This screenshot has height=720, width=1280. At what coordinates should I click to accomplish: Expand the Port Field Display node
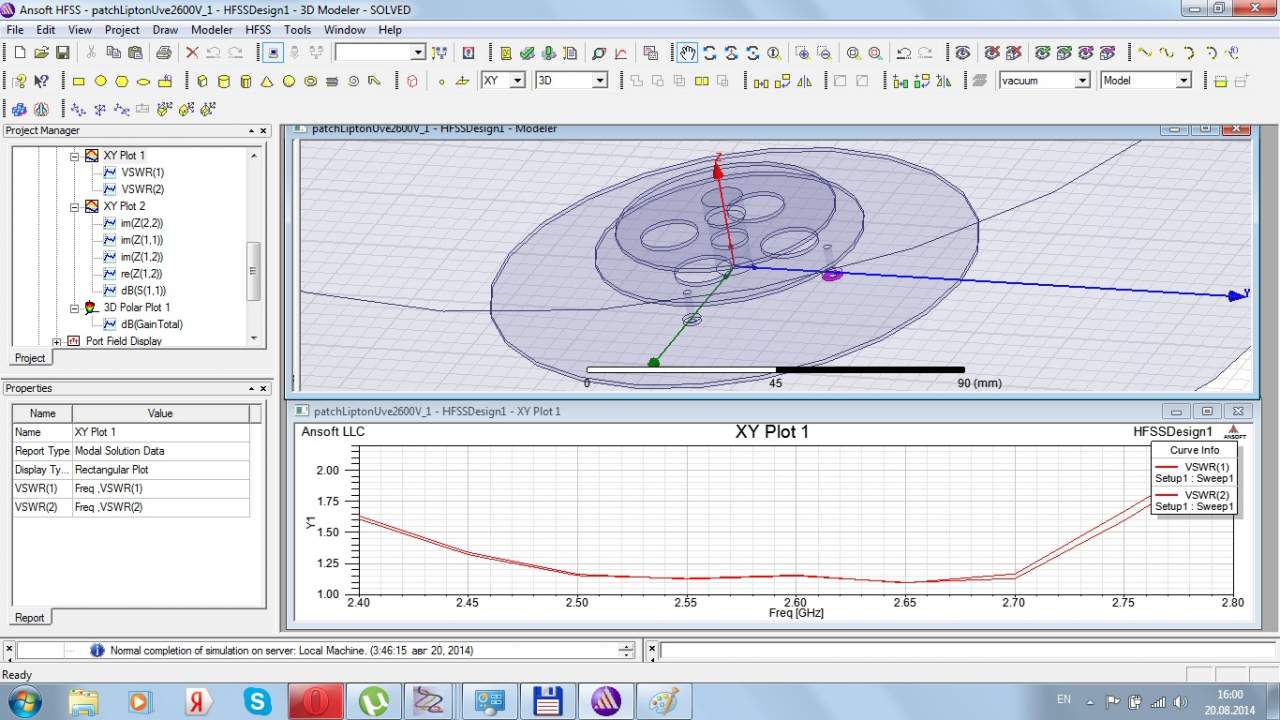coord(57,341)
